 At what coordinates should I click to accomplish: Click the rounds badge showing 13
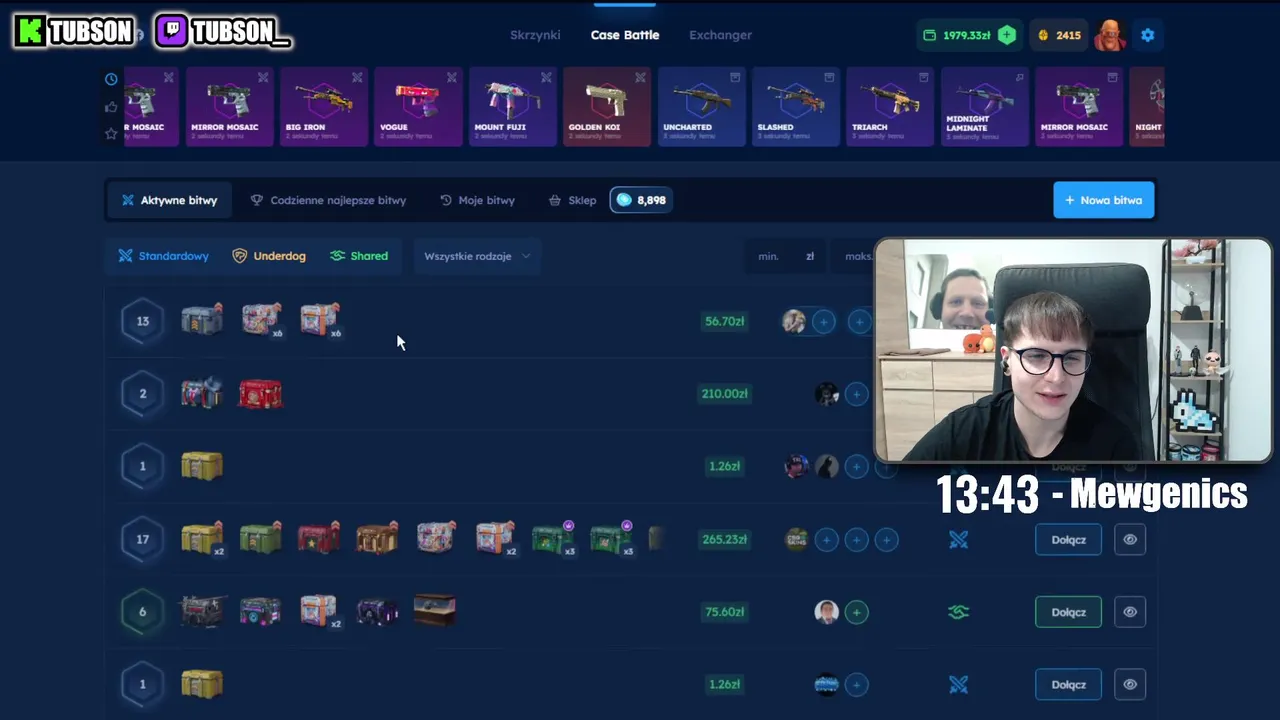tap(142, 321)
